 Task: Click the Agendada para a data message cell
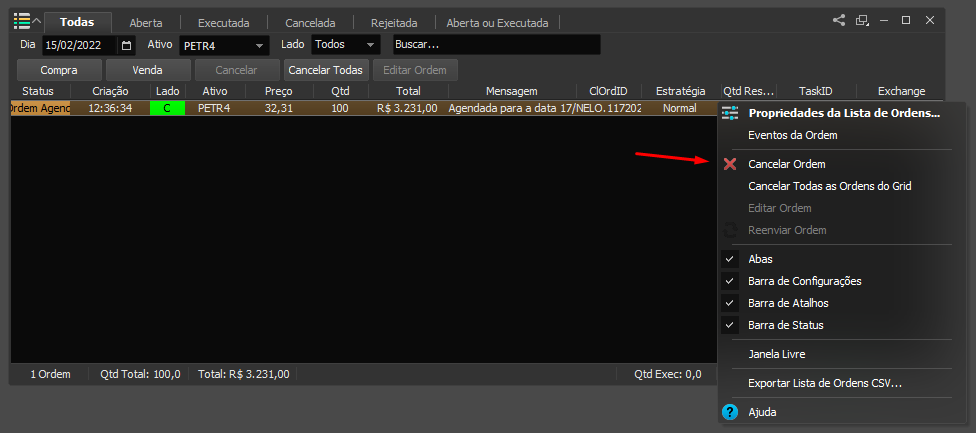(512, 108)
